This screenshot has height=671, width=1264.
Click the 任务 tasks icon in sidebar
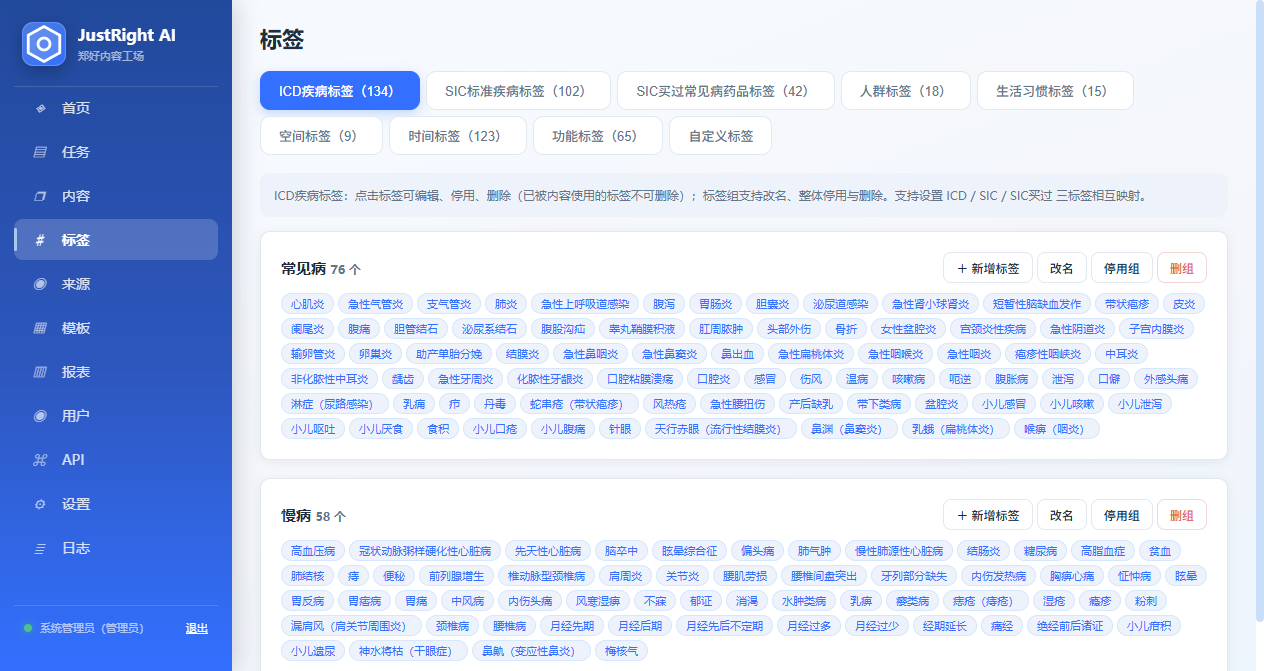tap(40, 152)
